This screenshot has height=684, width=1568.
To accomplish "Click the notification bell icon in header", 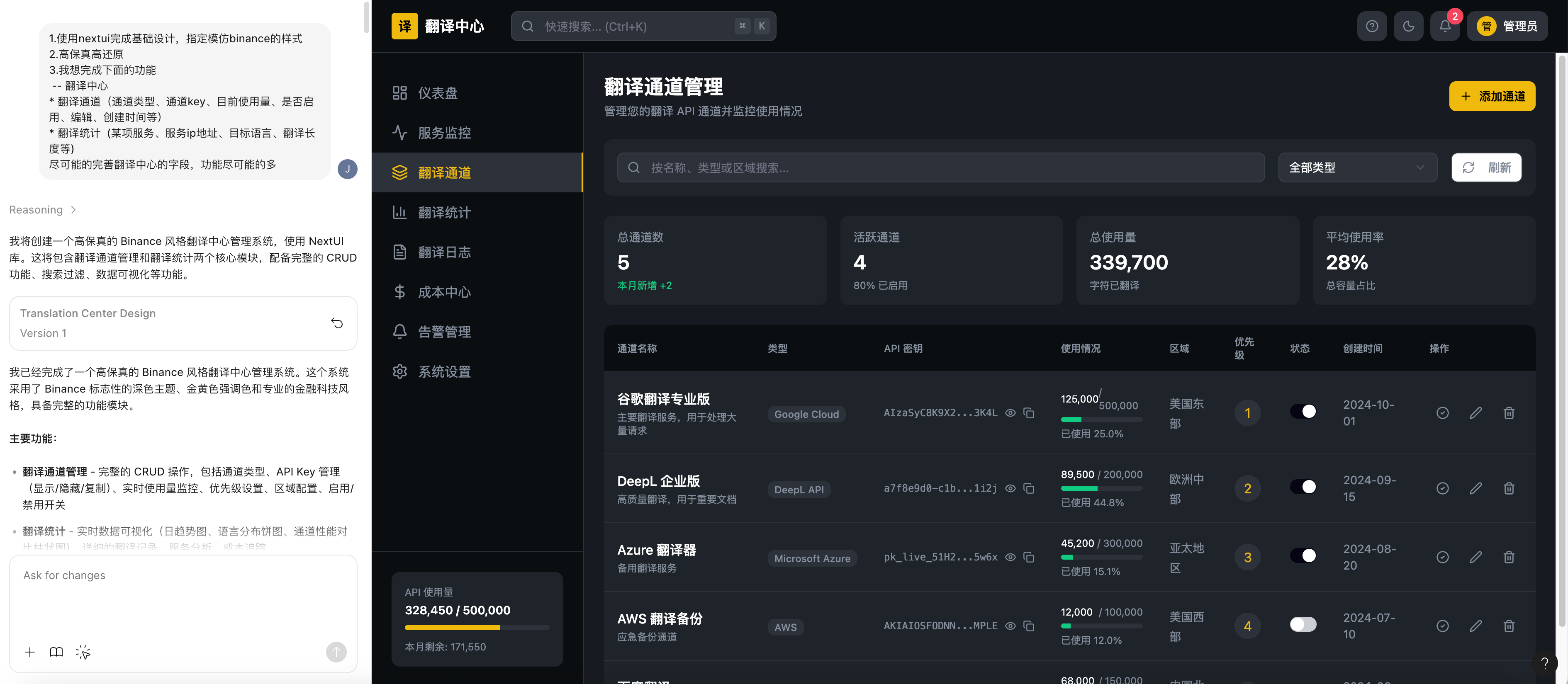I will [x=1444, y=26].
